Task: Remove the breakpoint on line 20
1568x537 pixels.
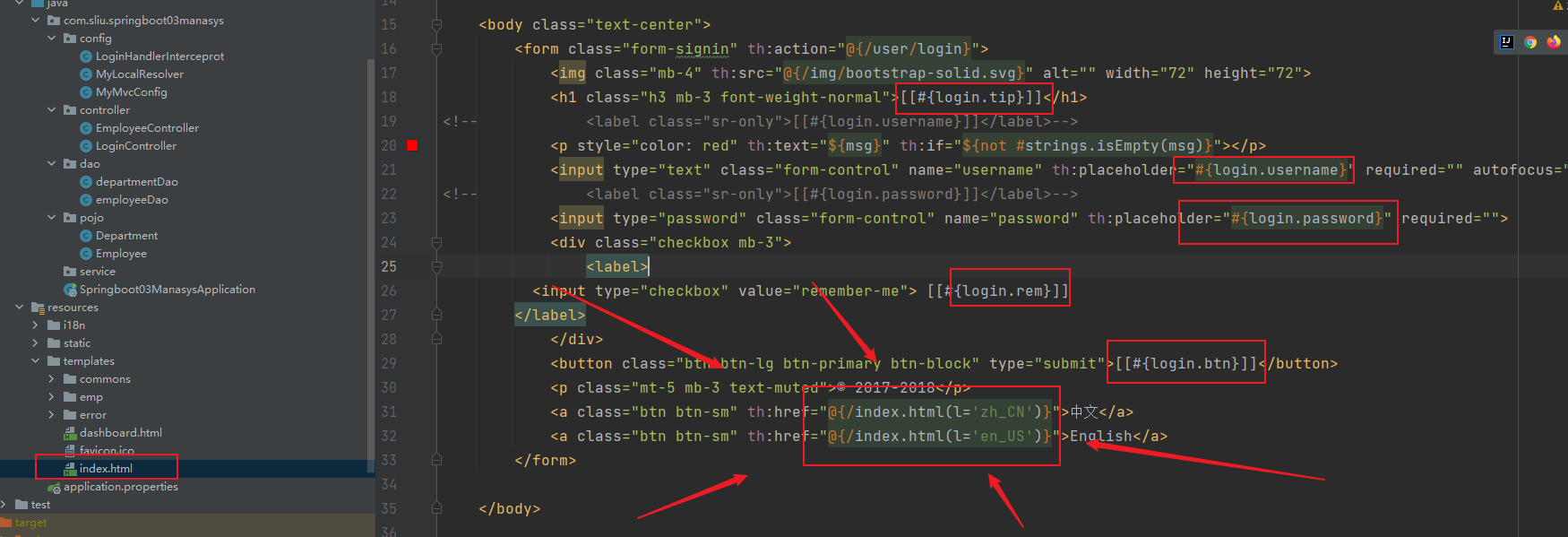Action: pyautogui.click(x=412, y=145)
